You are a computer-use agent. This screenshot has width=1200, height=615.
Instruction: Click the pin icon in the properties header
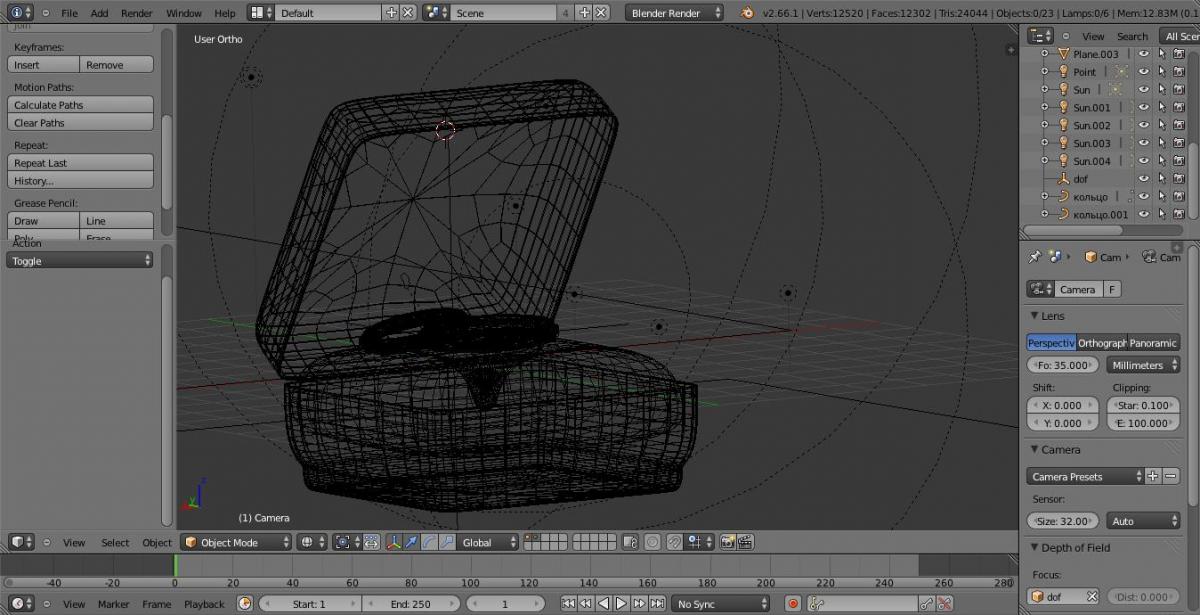pyautogui.click(x=1035, y=257)
